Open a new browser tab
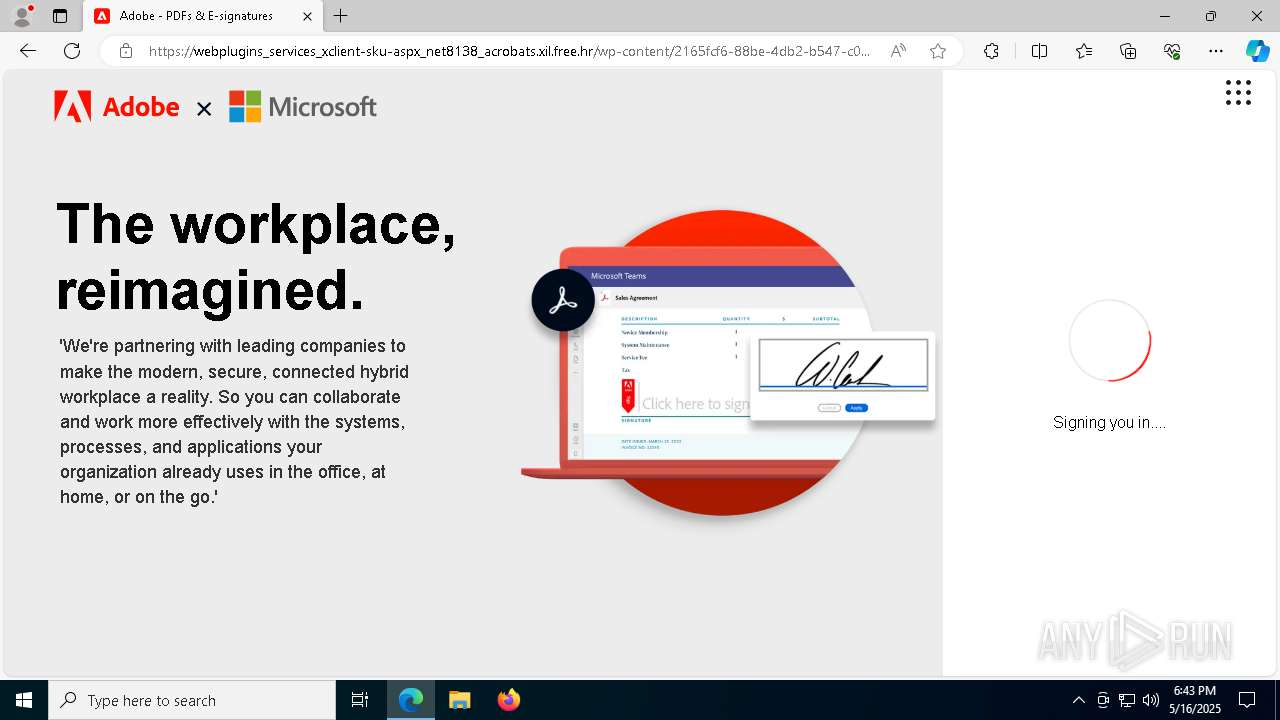 (x=341, y=16)
